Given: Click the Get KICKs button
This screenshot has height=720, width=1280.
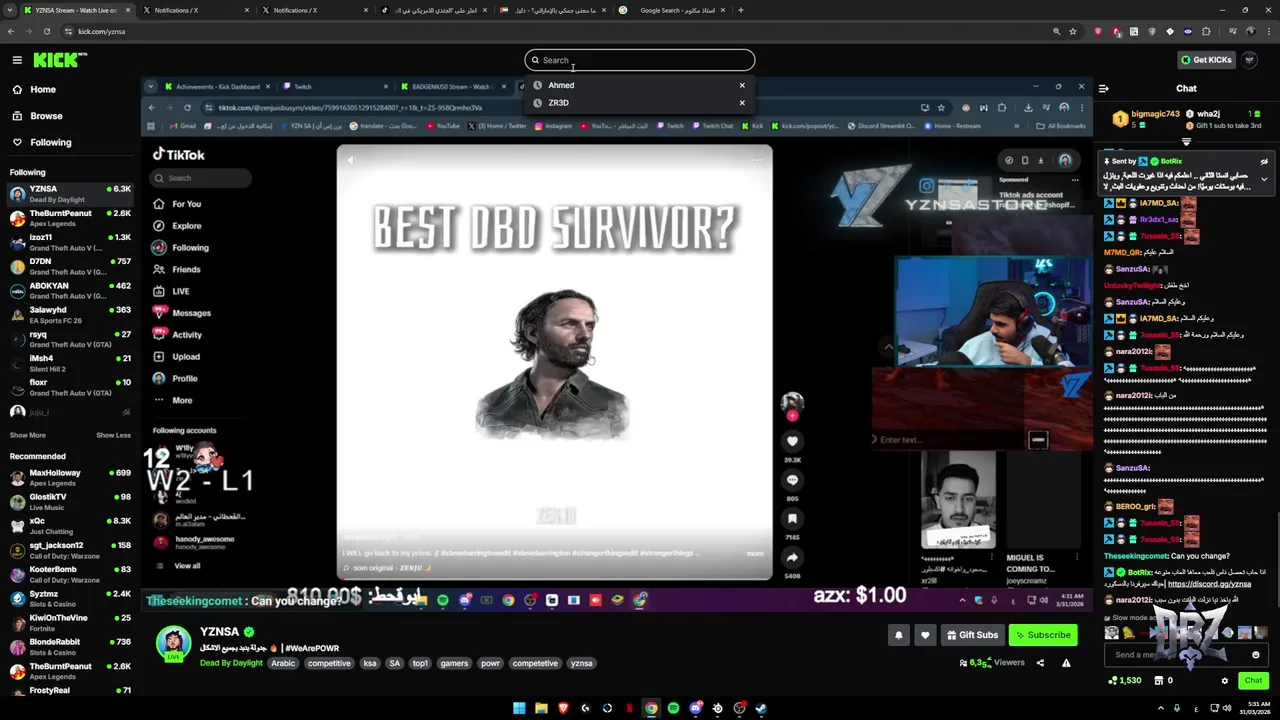Looking at the screenshot, I should (x=1206, y=60).
